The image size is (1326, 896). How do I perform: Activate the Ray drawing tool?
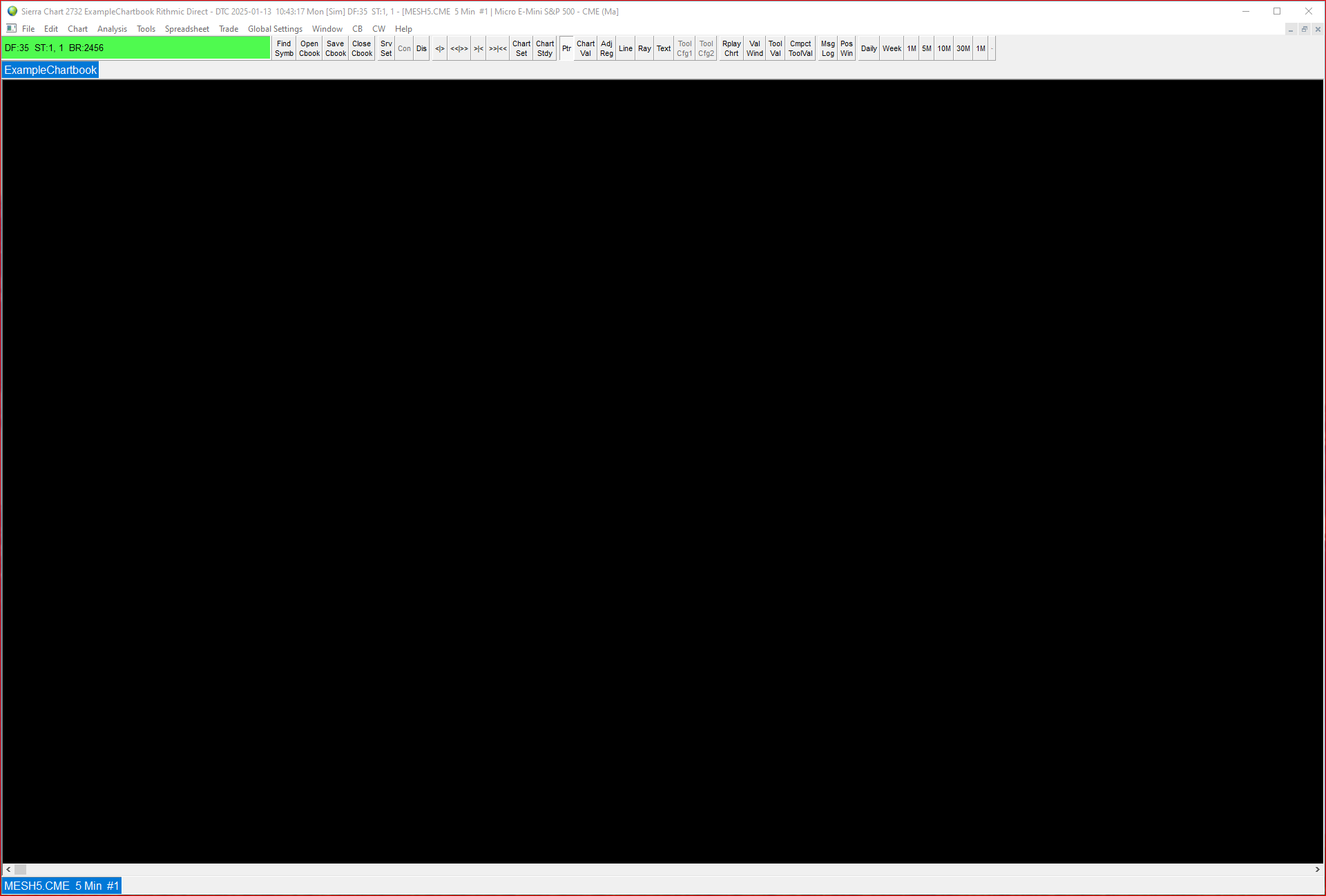point(644,48)
